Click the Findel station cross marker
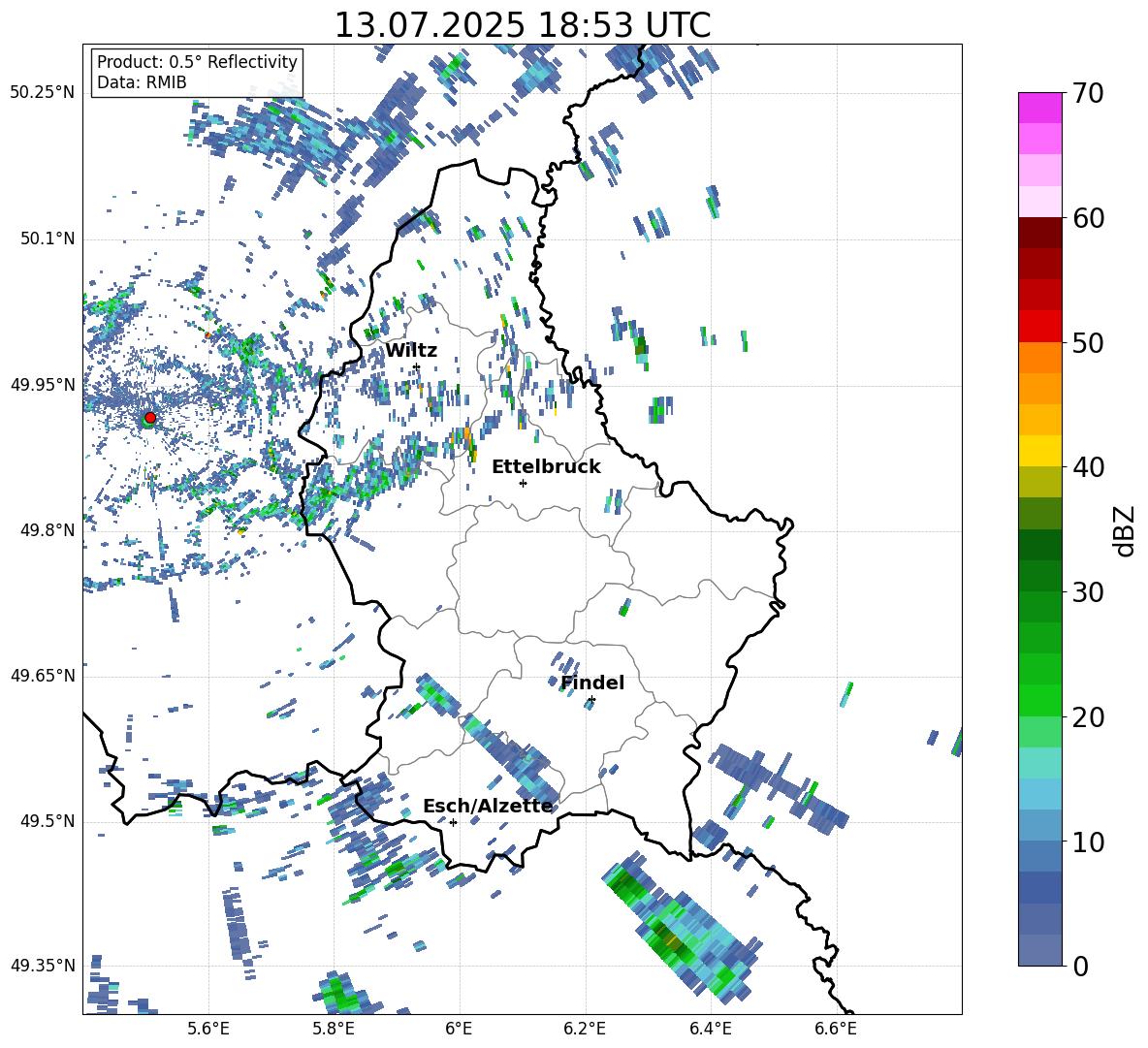 [591, 700]
